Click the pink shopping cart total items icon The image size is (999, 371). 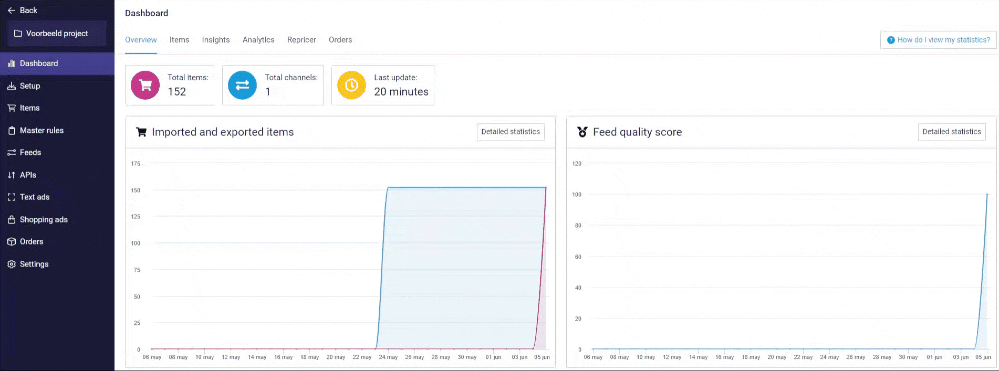[x=145, y=86]
